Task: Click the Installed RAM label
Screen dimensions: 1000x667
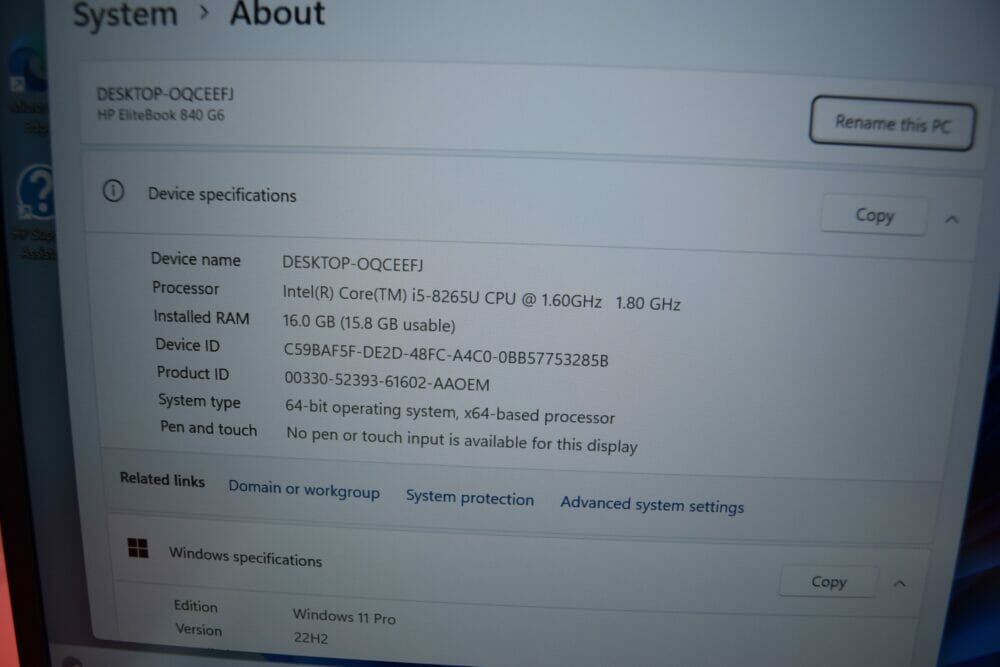Action: pos(201,317)
